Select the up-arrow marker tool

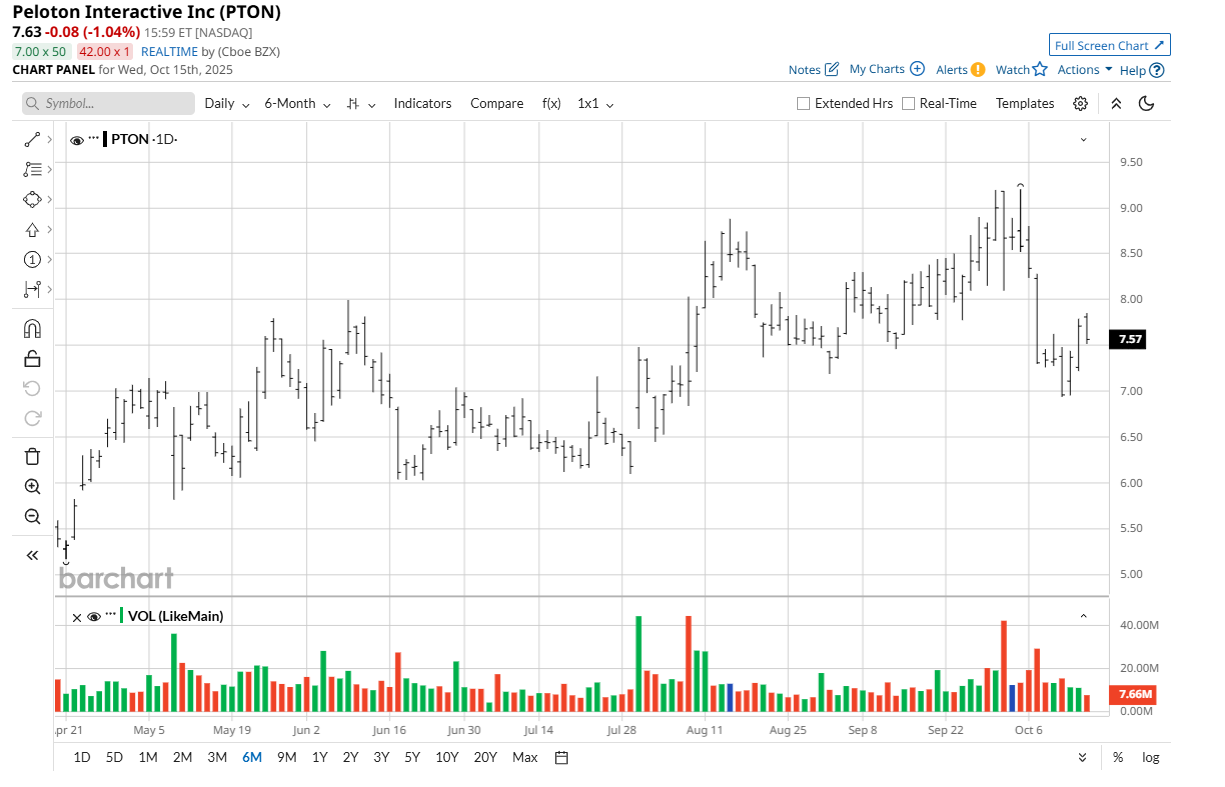[x=32, y=229]
